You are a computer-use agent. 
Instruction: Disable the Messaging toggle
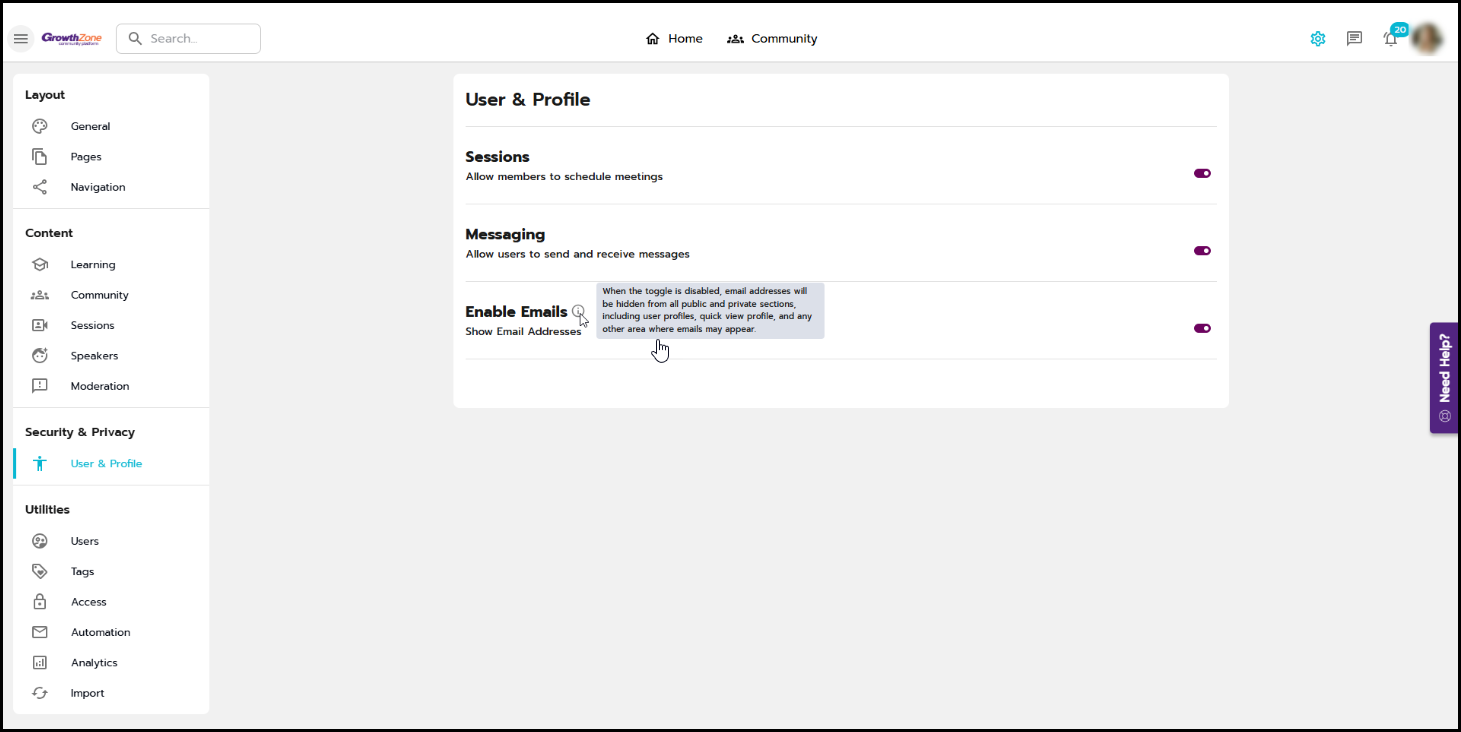pos(1202,251)
